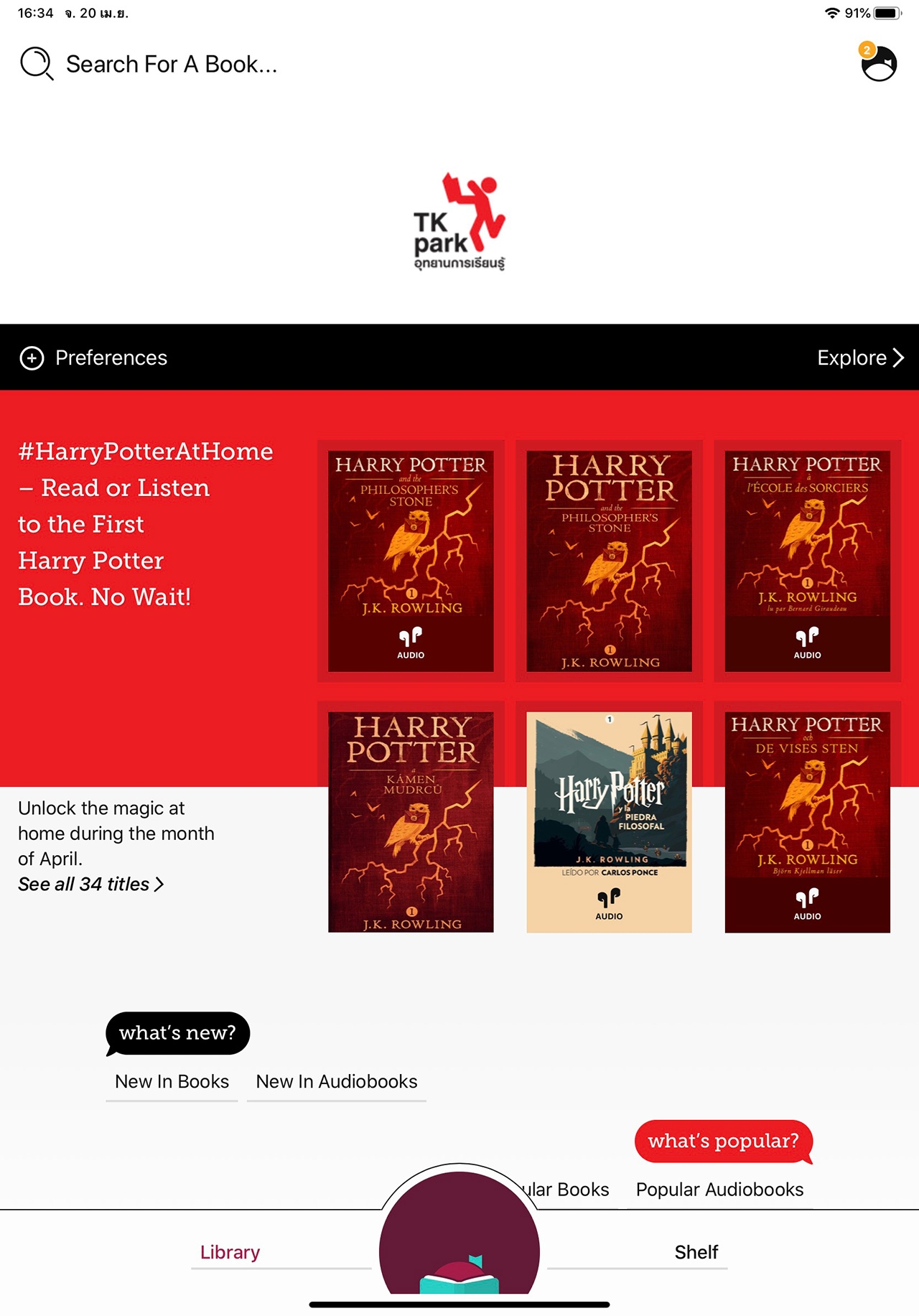Expand Explore with the chevron arrow
This screenshot has width=919, height=1316.
(x=860, y=358)
